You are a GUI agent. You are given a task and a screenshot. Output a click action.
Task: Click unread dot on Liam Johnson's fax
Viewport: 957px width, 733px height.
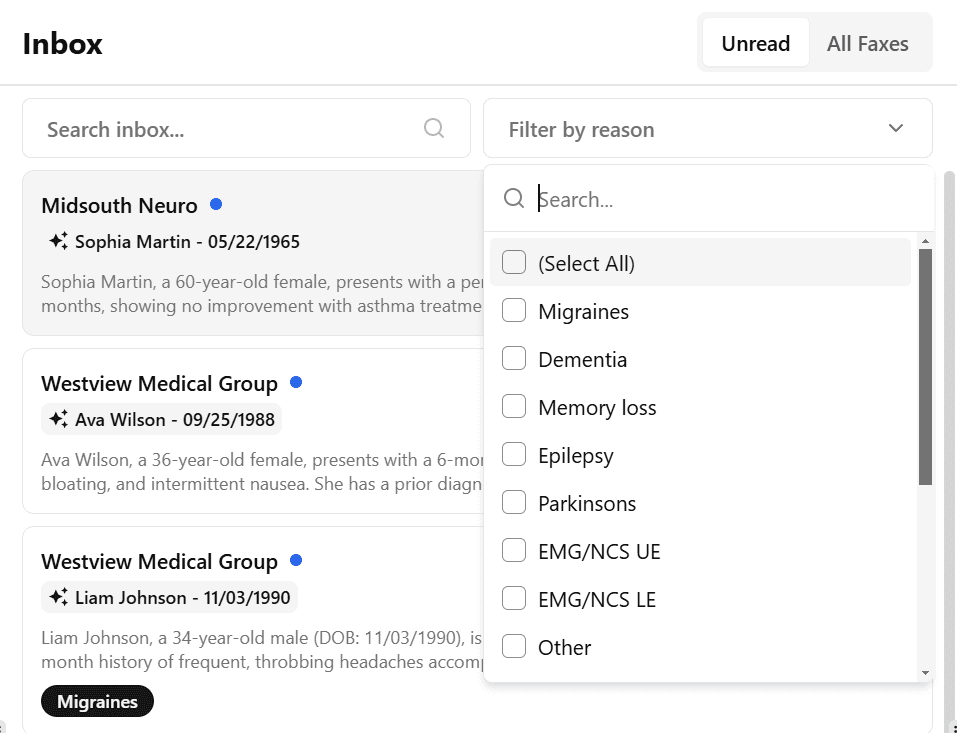tap(296, 561)
